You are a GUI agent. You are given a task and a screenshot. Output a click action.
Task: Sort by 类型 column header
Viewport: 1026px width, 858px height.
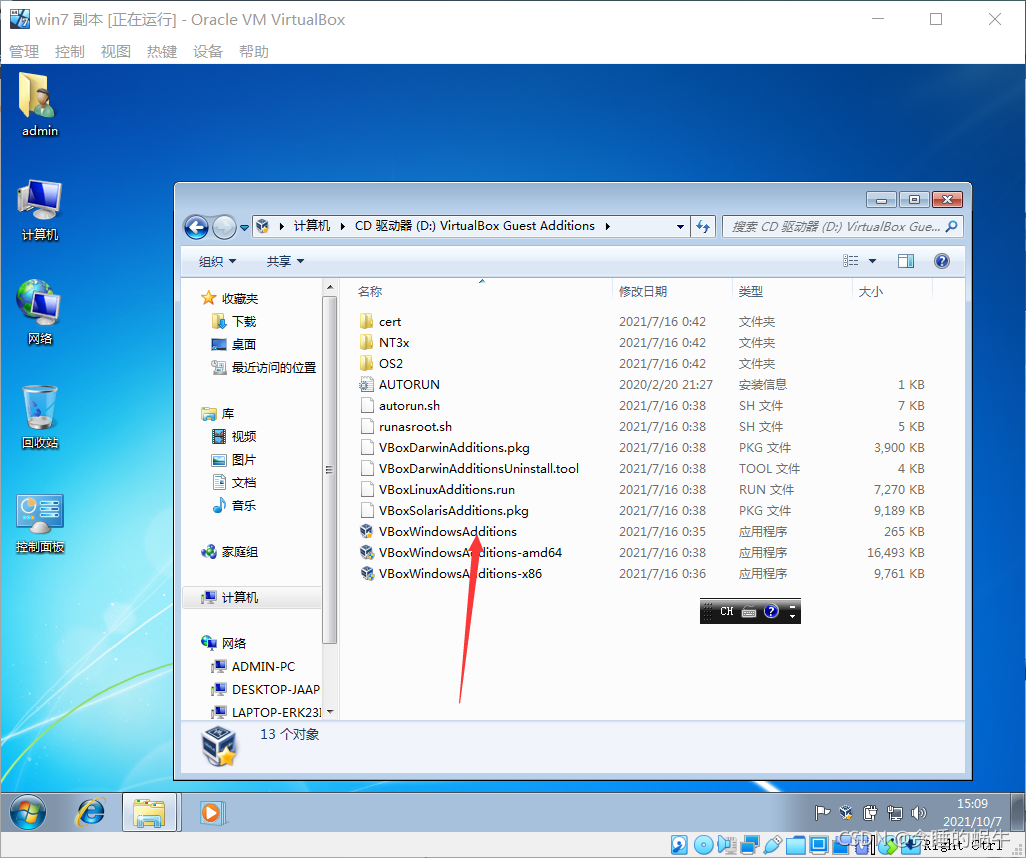coord(751,292)
